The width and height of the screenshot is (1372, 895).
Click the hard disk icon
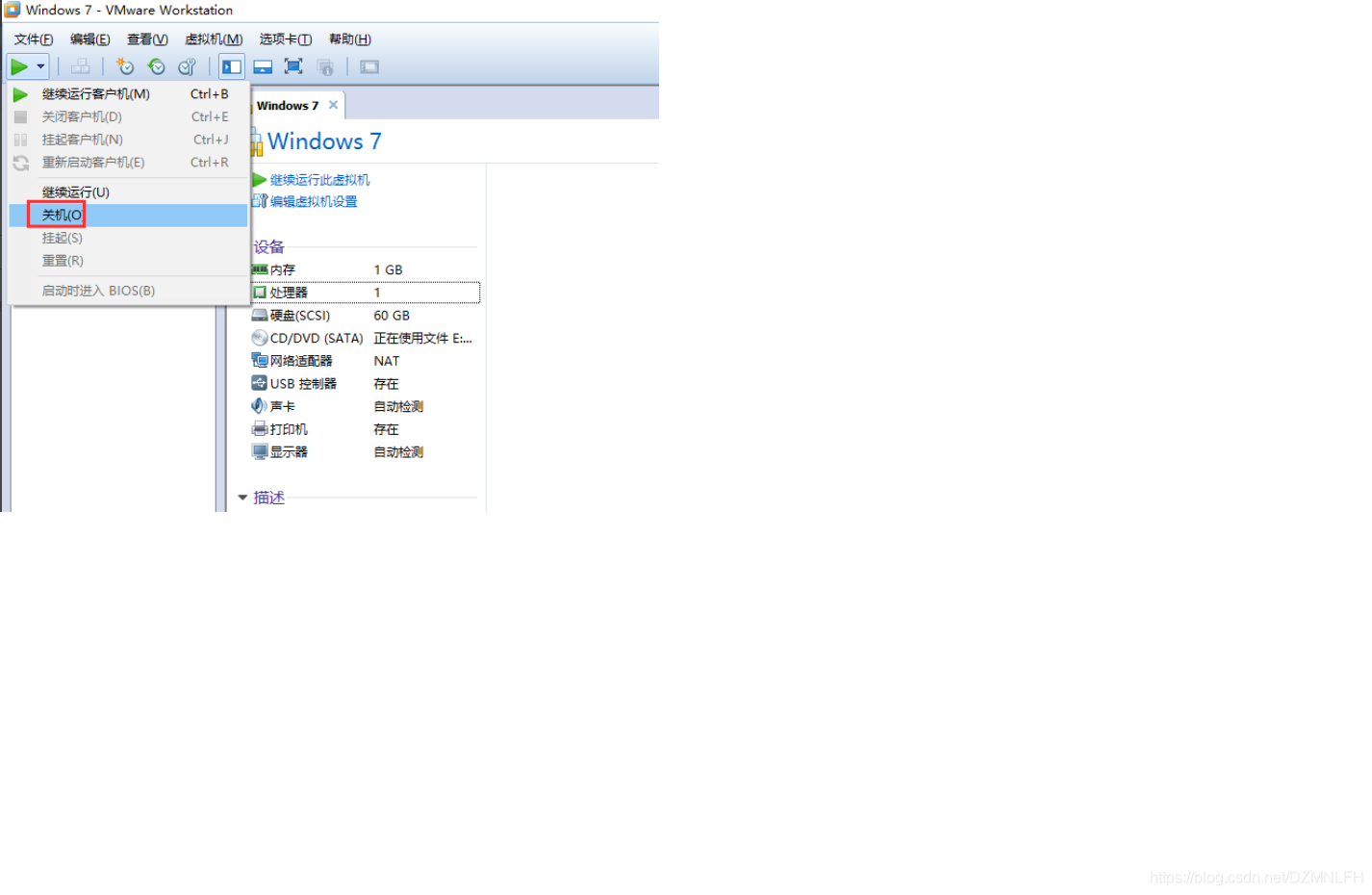tap(260, 316)
